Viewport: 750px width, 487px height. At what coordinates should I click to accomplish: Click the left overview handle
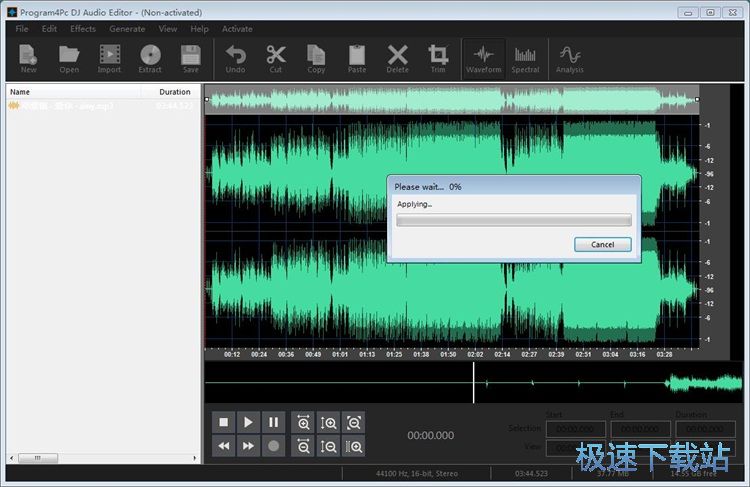pos(207,99)
